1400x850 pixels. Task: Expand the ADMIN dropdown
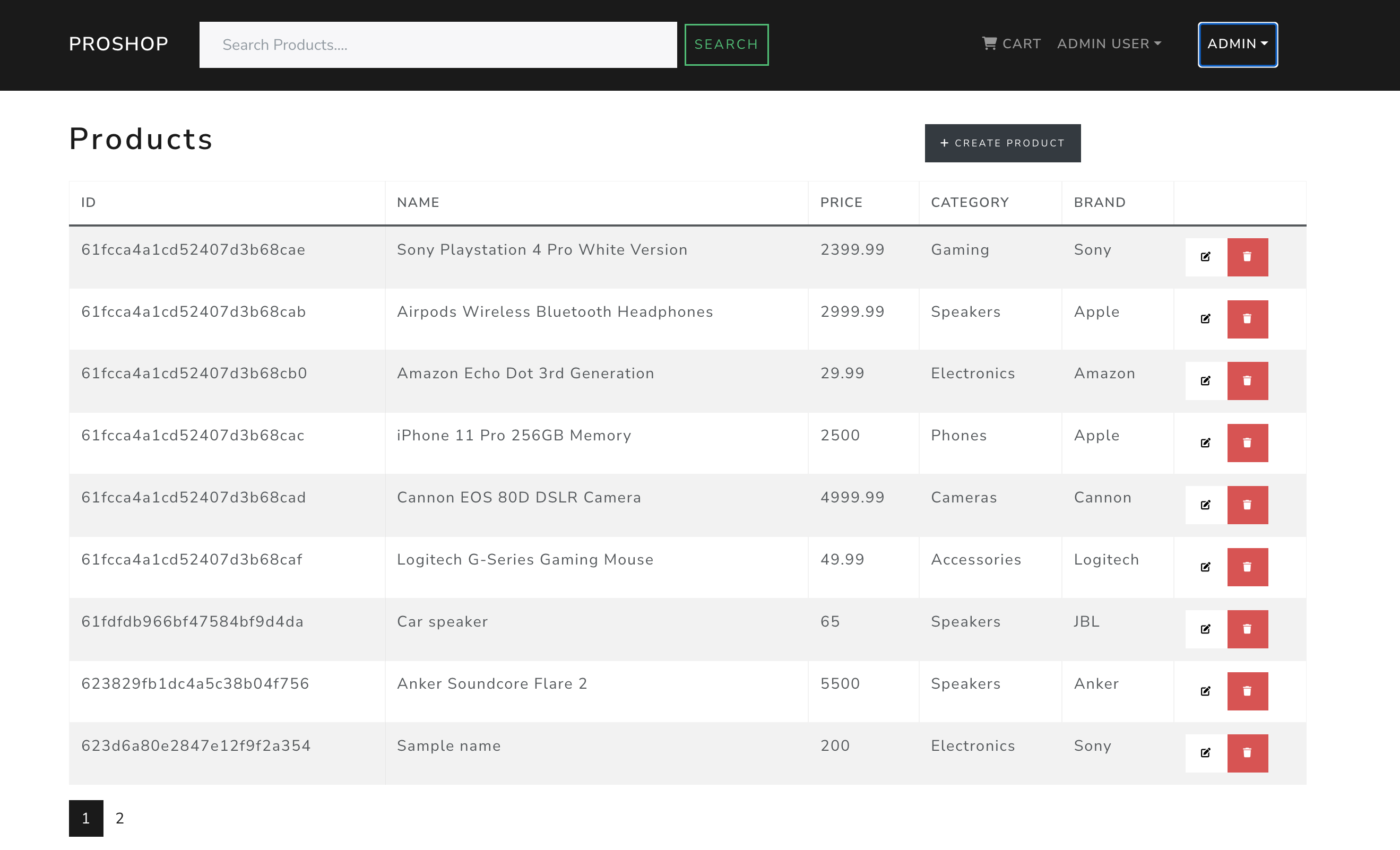pyautogui.click(x=1237, y=44)
